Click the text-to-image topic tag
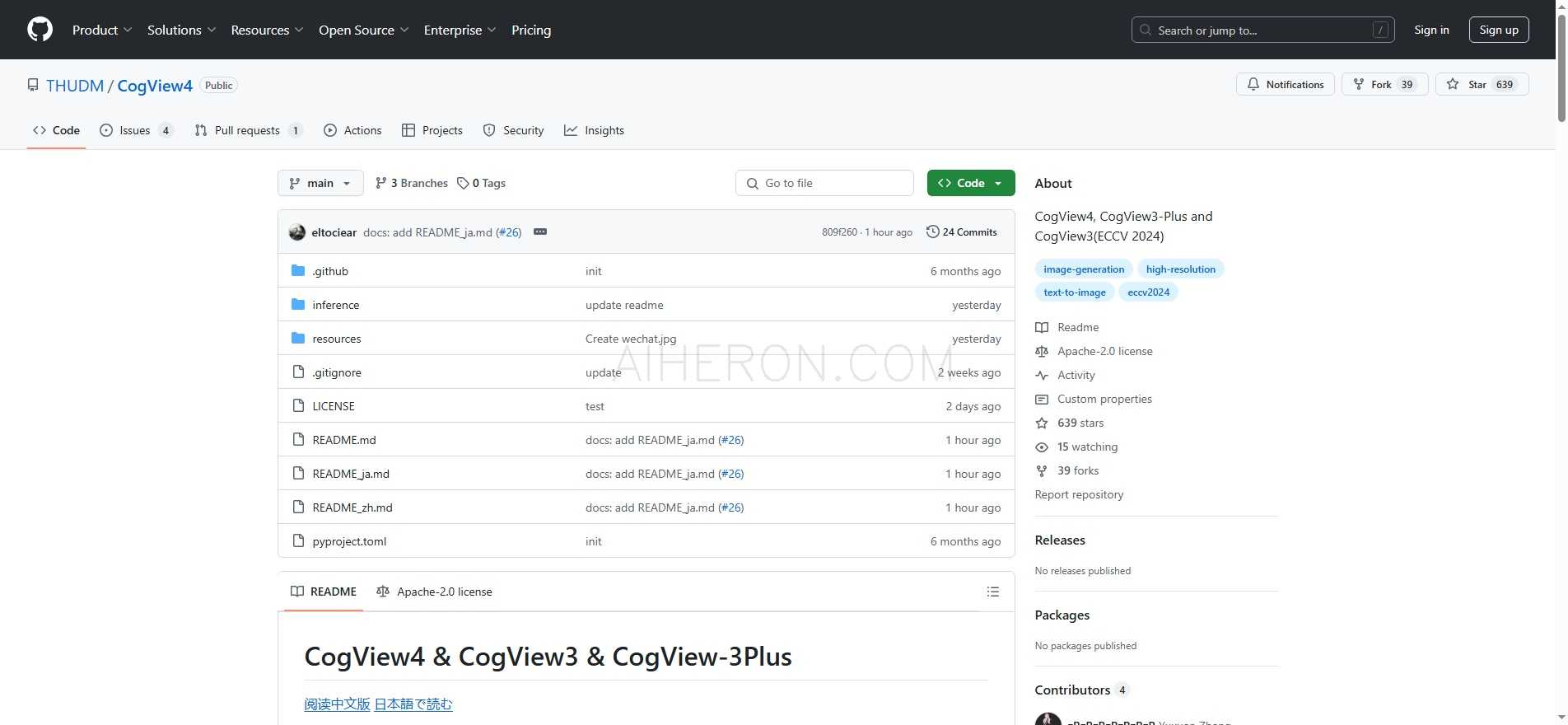1568x725 pixels. tap(1075, 292)
